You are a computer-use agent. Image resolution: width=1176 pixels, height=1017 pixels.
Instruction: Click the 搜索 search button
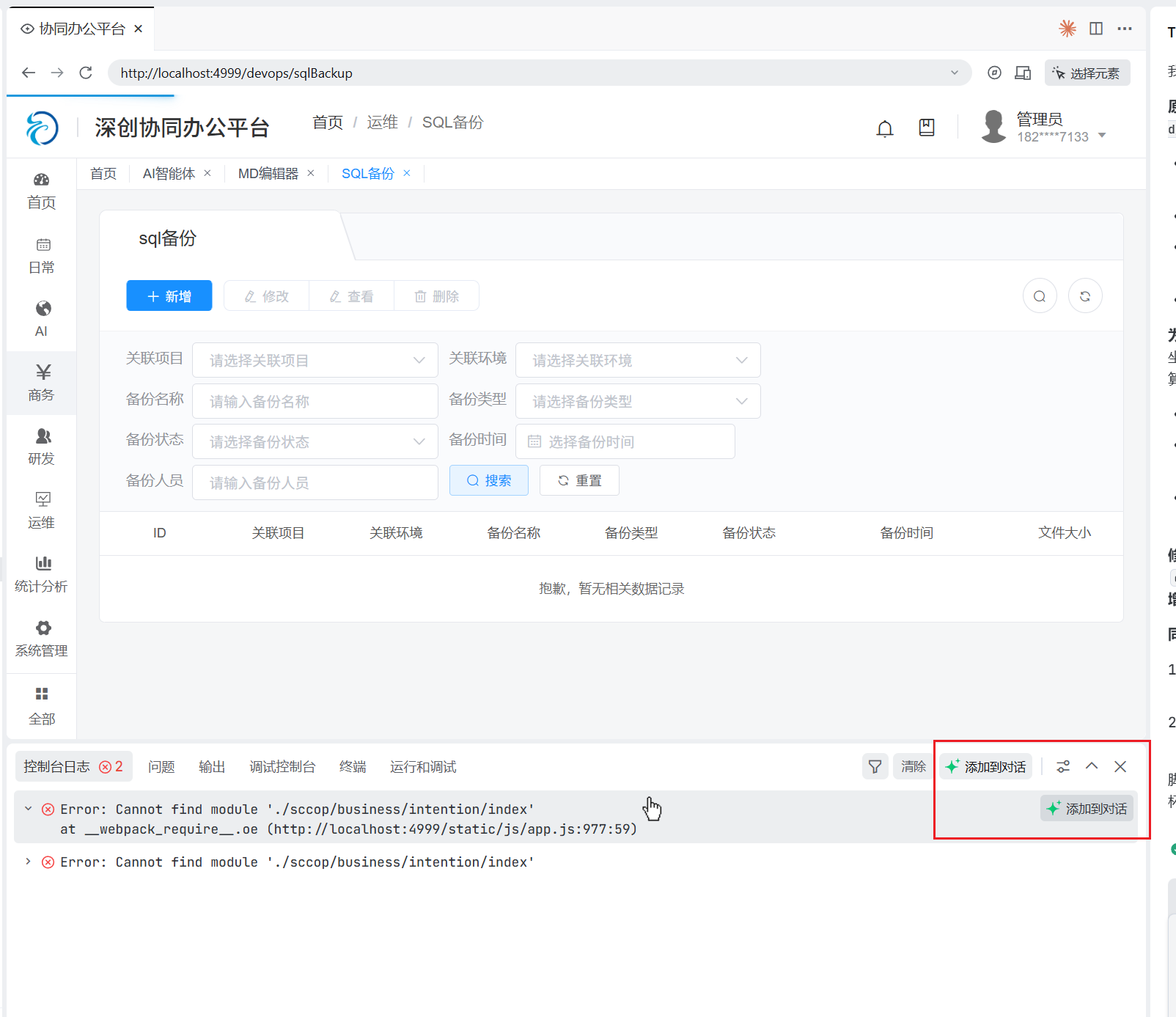pos(488,480)
